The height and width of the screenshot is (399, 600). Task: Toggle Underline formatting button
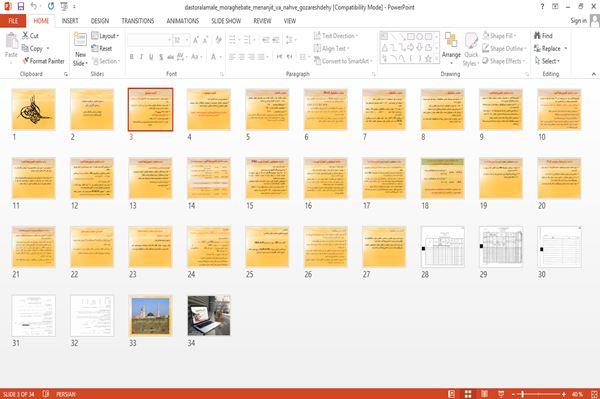[x=151, y=57]
